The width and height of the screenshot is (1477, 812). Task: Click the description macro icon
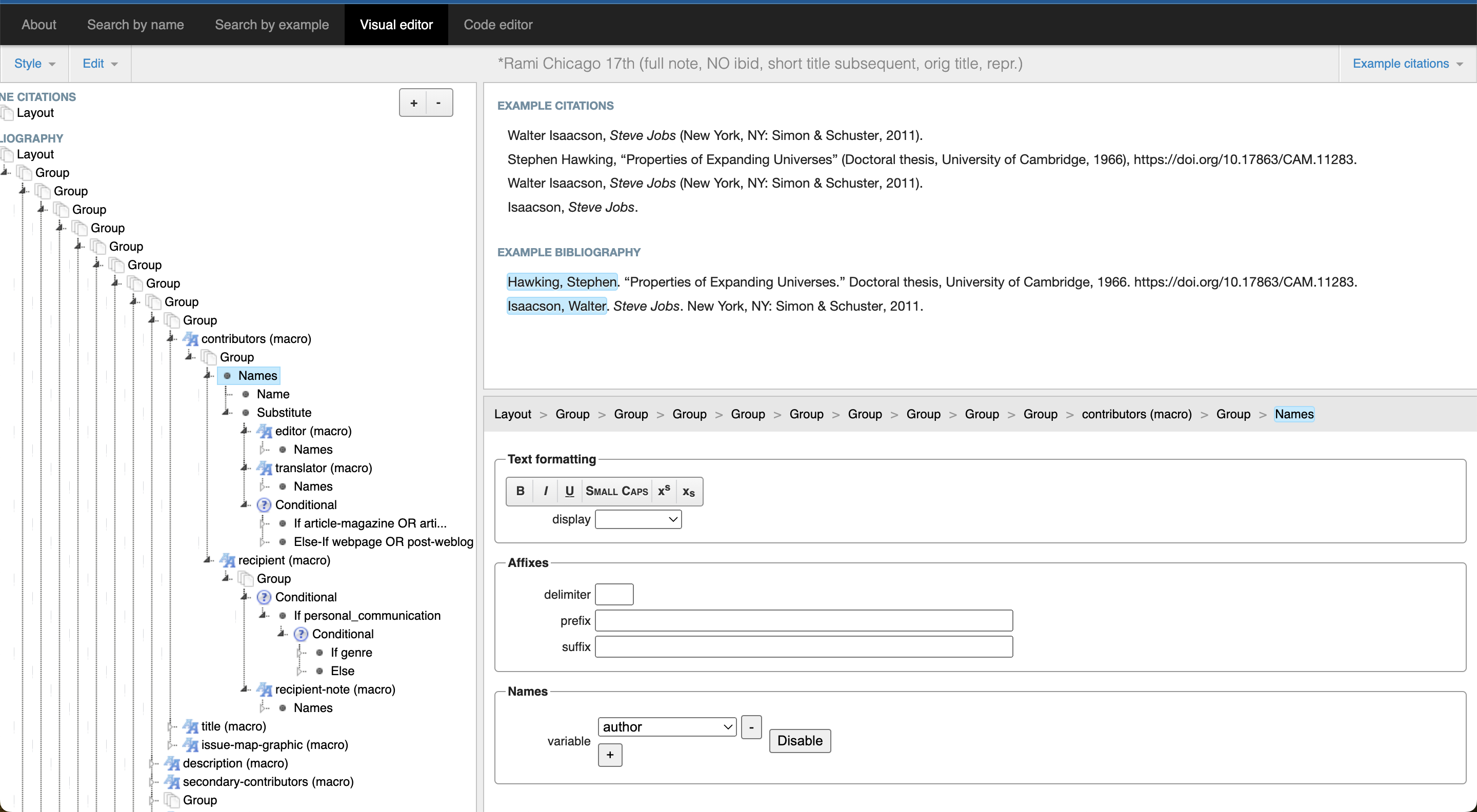pos(172,763)
